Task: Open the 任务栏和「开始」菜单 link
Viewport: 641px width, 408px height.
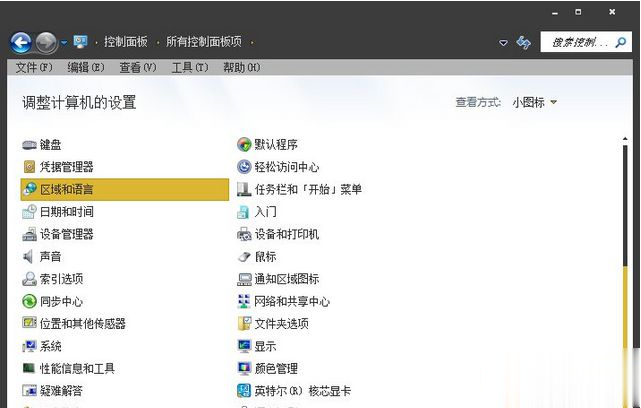Action: tap(308, 189)
